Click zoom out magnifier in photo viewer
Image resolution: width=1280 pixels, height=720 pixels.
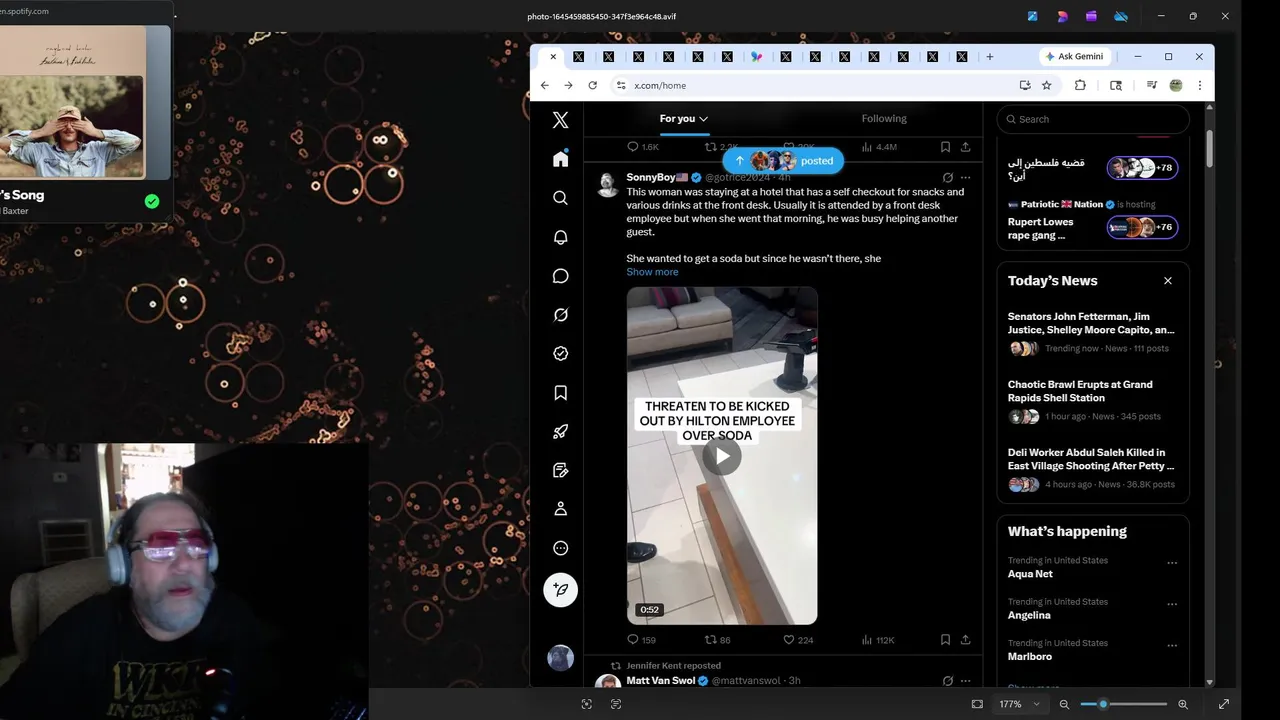tap(1064, 704)
